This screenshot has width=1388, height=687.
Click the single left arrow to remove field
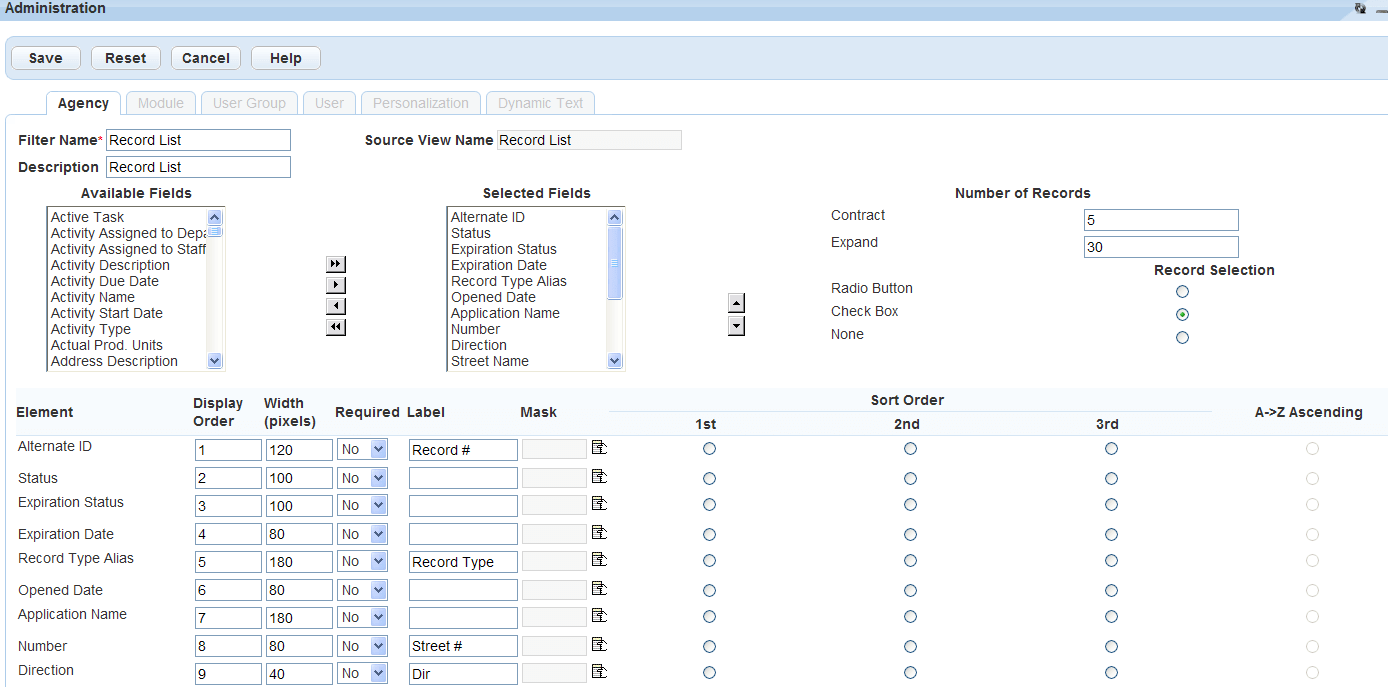pyautogui.click(x=336, y=306)
